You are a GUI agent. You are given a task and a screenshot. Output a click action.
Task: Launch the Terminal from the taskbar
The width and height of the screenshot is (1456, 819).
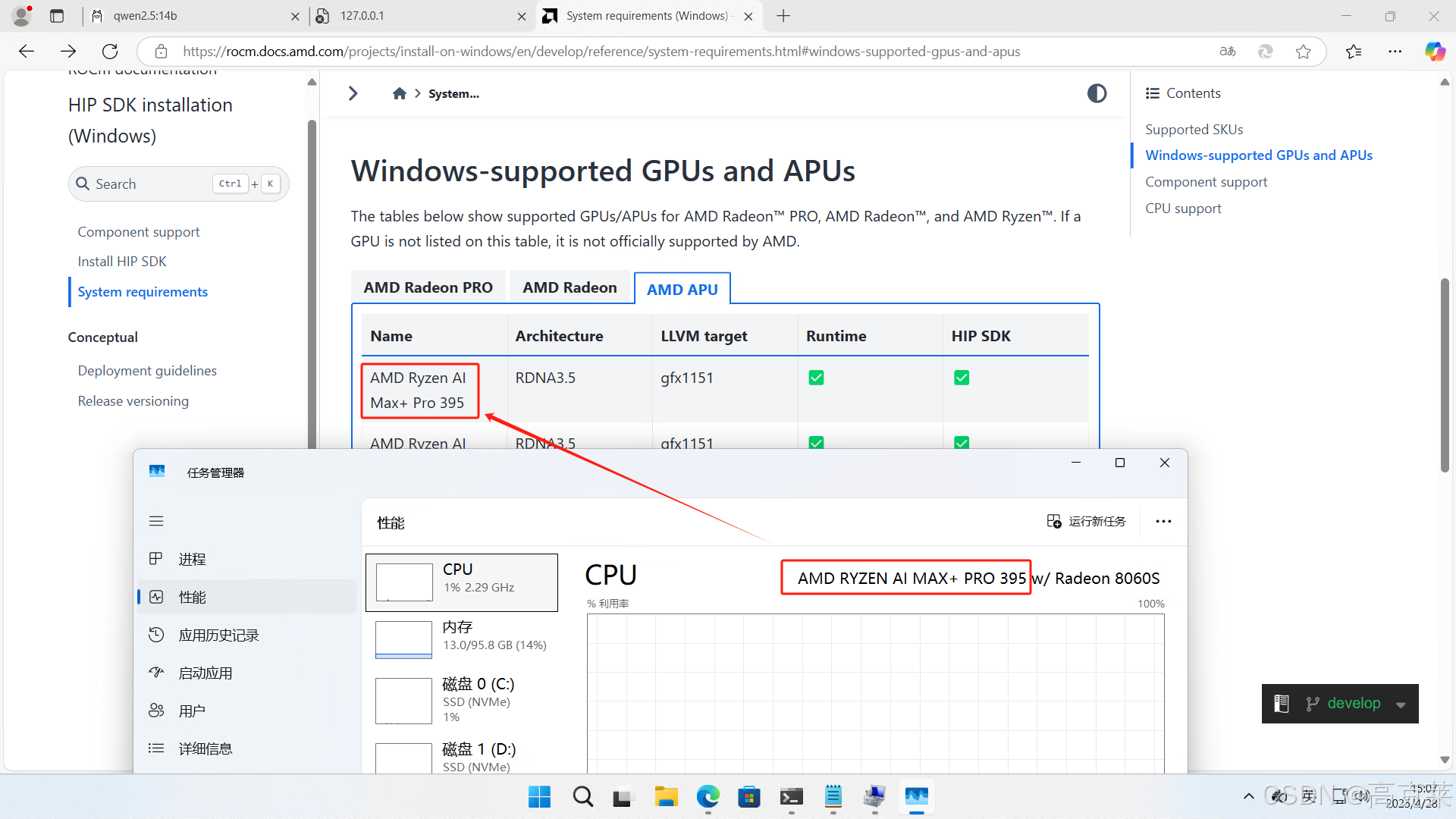[791, 797]
